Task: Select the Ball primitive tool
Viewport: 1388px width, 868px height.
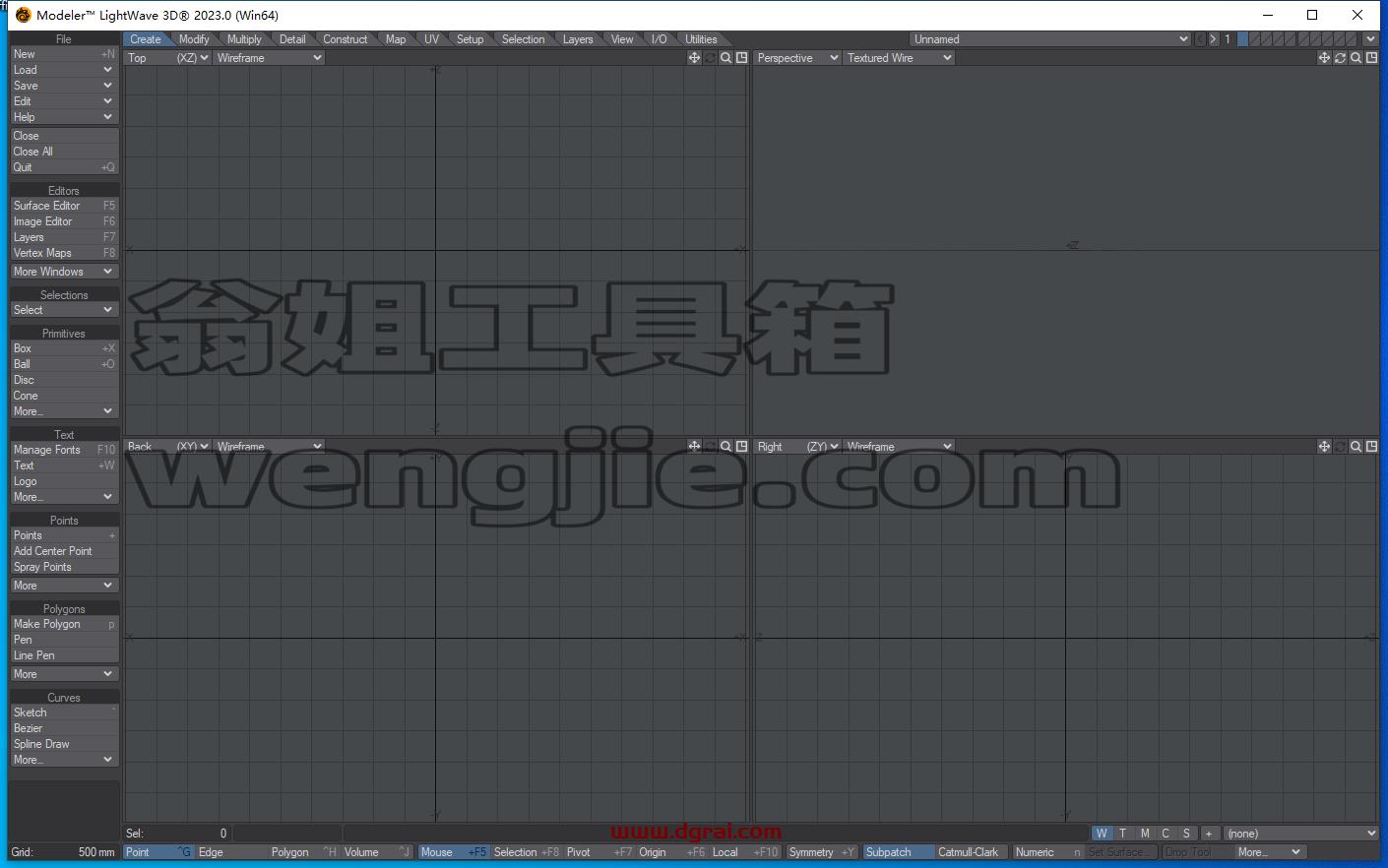Action: (x=64, y=364)
